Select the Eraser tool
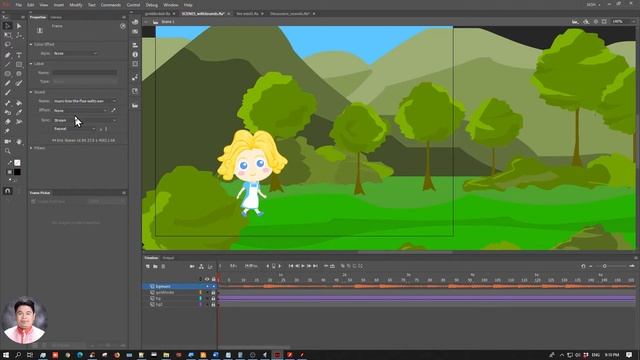This screenshot has width=640, height=360. (x=7, y=122)
